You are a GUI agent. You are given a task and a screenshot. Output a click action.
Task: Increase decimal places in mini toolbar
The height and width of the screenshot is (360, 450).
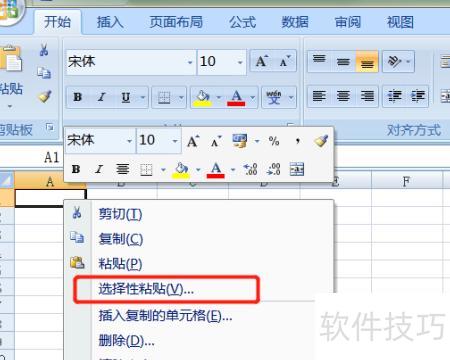[250, 169]
